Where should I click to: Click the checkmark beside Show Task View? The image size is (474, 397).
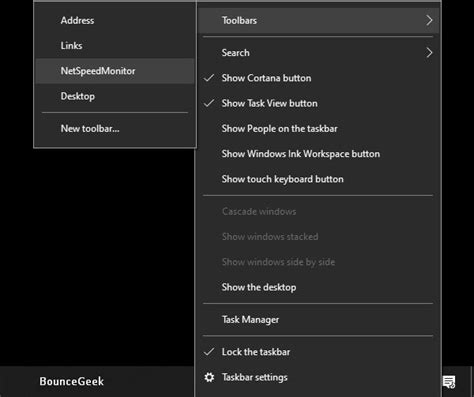tap(209, 103)
